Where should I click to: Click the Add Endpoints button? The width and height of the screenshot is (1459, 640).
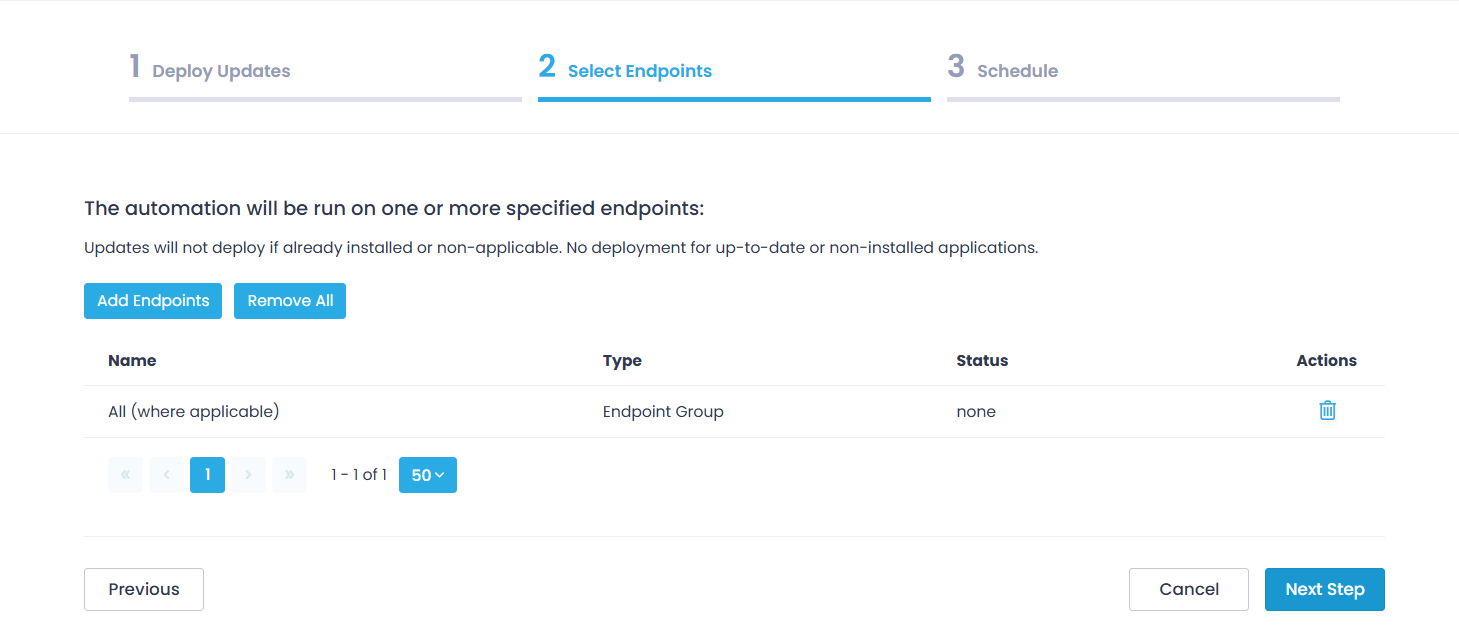[153, 301]
